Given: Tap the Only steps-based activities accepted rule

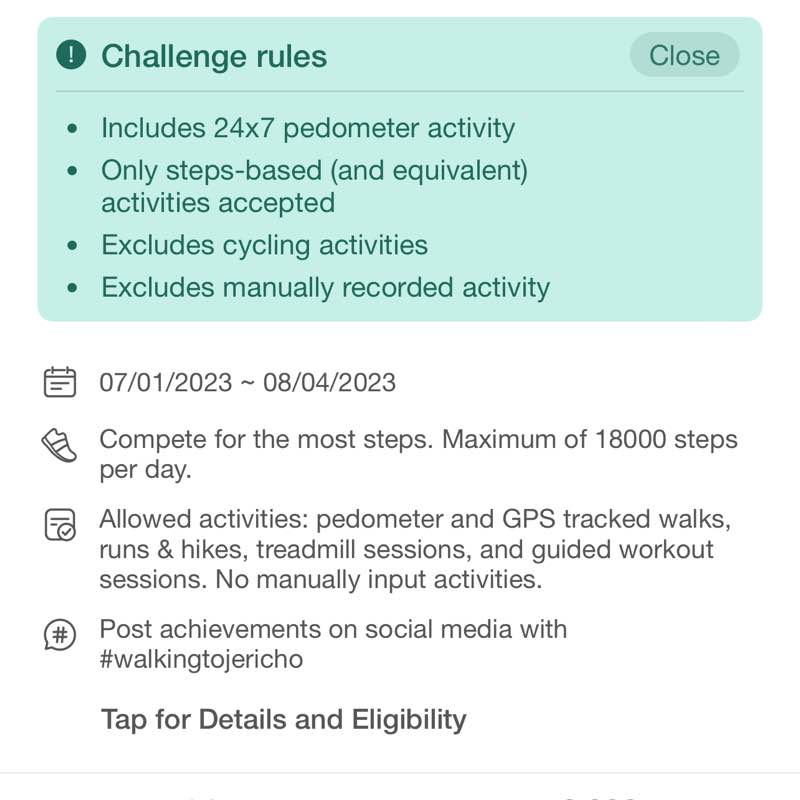Looking at the screenshot, I should coord(313,186).
